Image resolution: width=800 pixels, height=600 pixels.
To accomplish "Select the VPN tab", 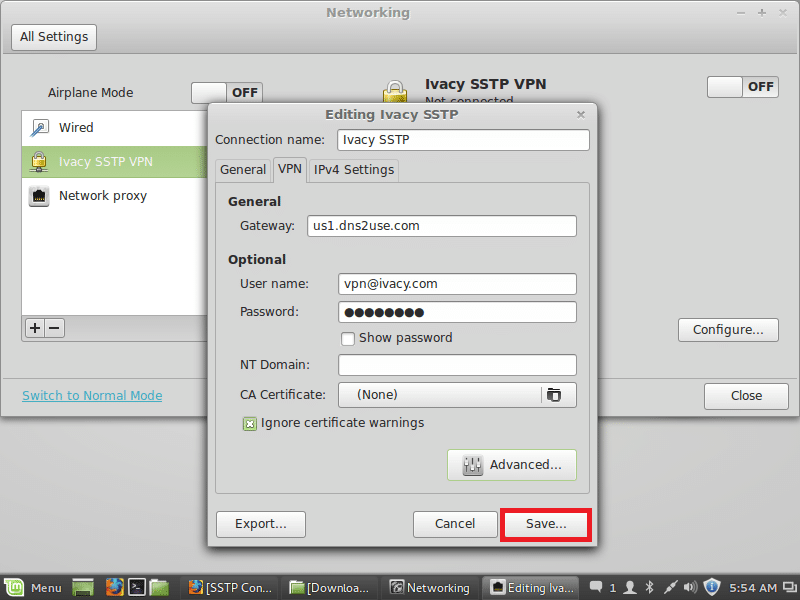I will [290, 169].
